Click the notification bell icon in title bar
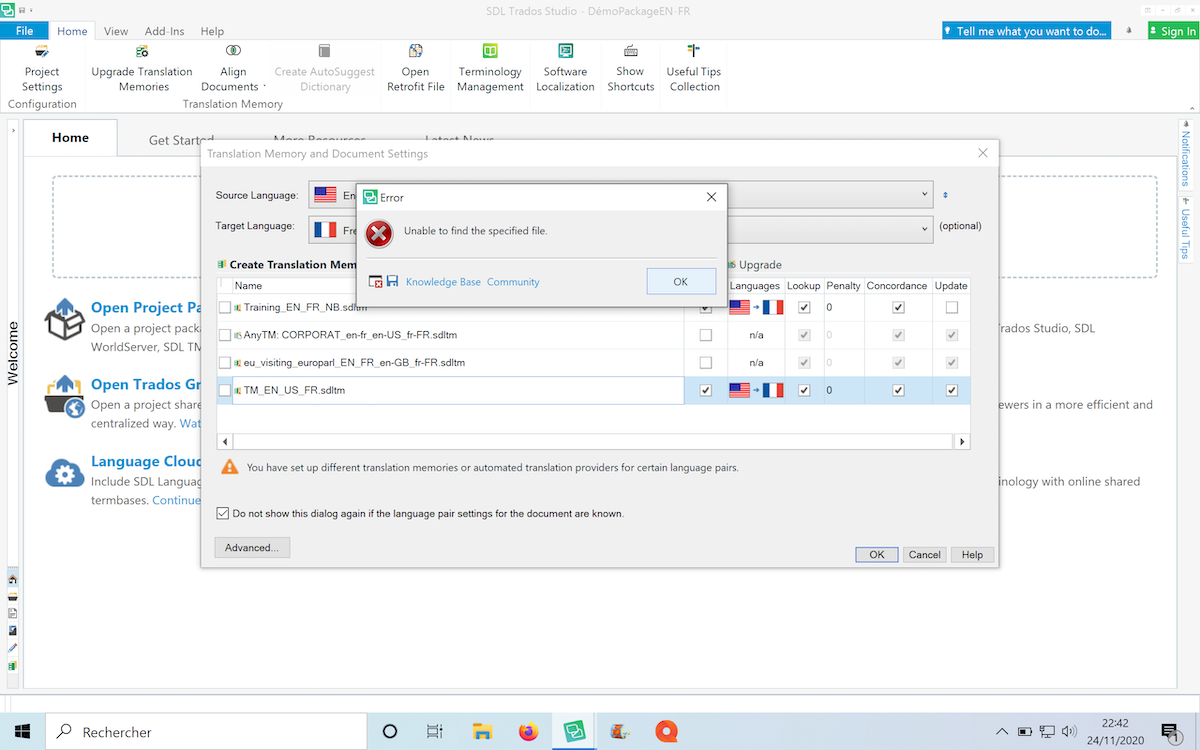This screenshot has width=1200, height=750. click(1129, 31)
